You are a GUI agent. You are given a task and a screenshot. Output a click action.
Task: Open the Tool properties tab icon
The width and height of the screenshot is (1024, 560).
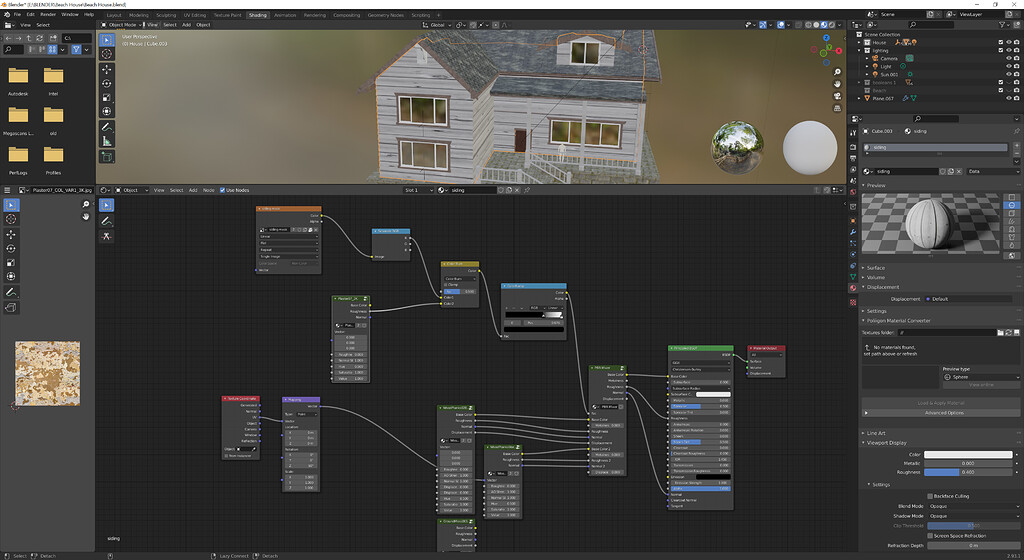[x=853, y=132]
